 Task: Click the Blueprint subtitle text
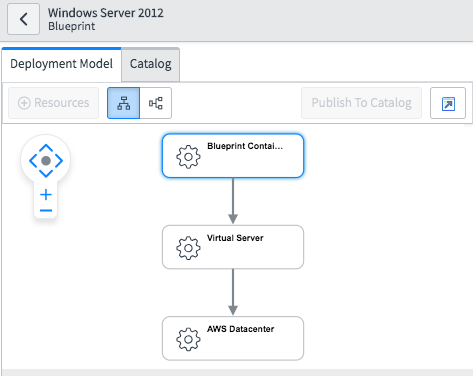click(72, 26)
